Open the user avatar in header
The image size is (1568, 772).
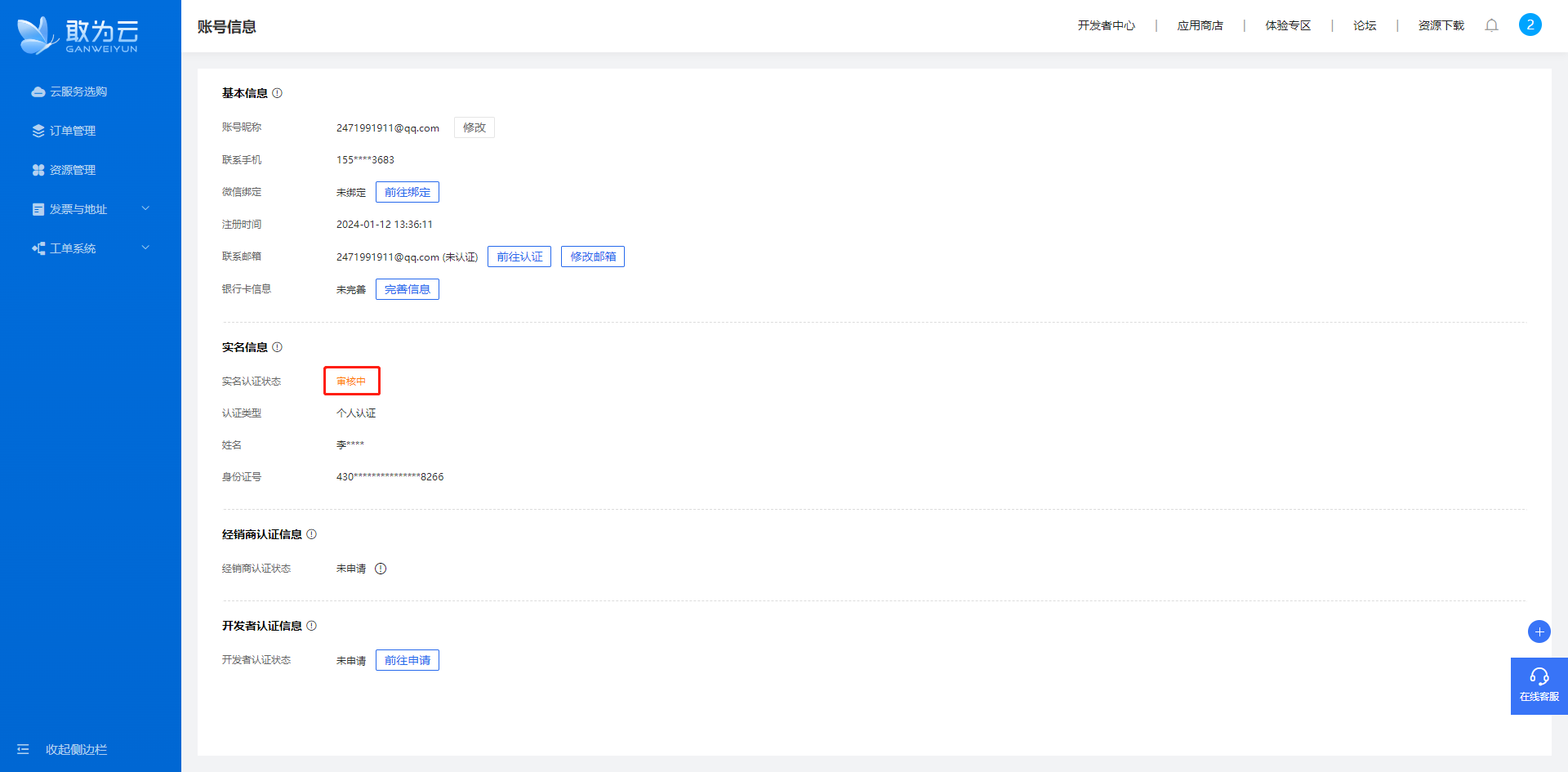[1530, 25]
